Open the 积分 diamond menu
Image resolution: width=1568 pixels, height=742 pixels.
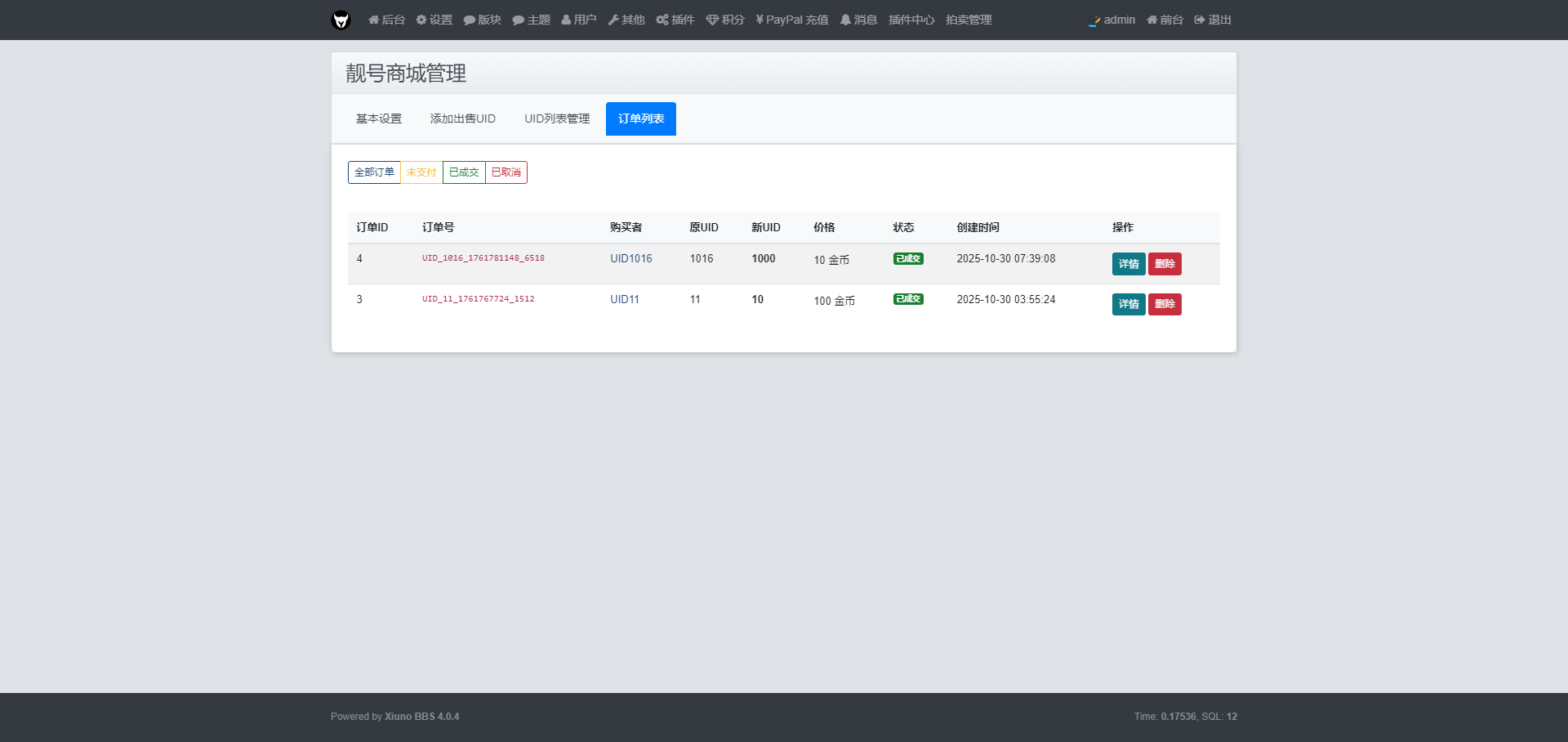[x=725, y=20]
